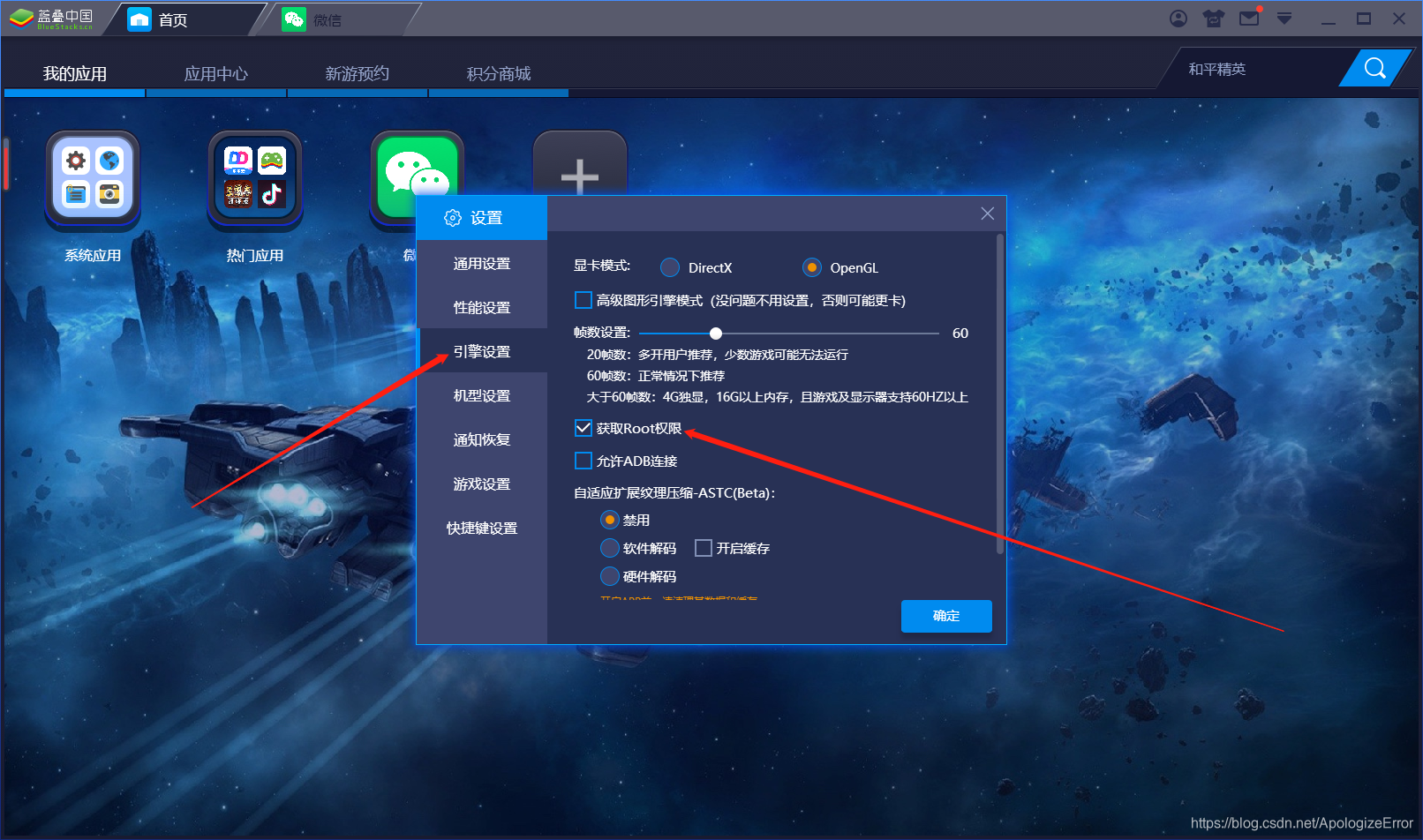Click the 热门应用 label under folder

(255, 256)
